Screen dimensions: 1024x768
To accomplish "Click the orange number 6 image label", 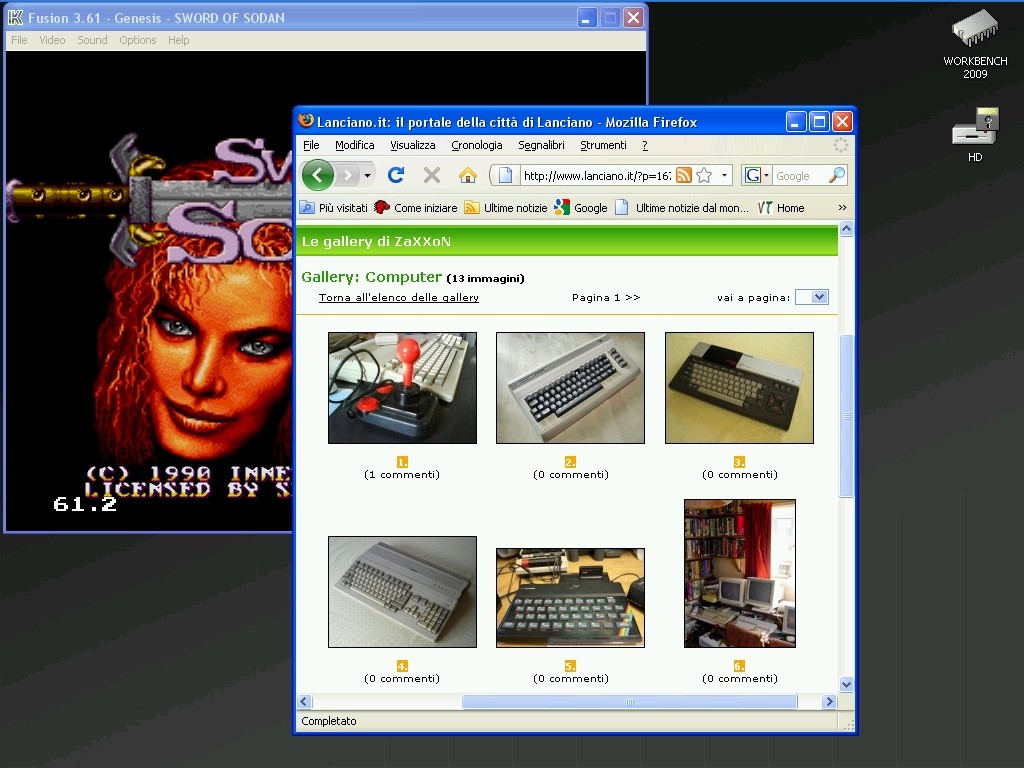I will tap(739, 665).
